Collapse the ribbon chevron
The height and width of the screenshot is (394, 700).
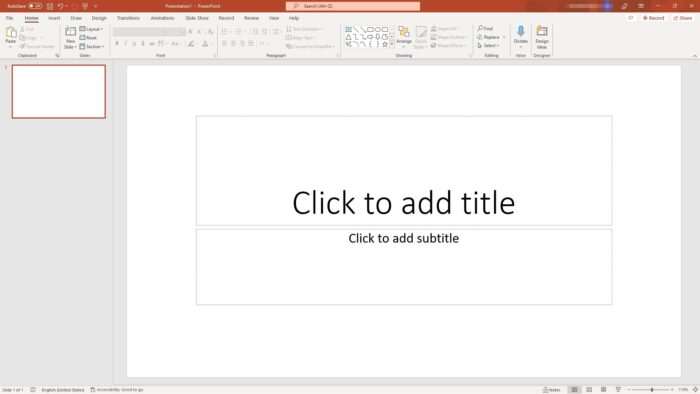(x=694, y=56)
